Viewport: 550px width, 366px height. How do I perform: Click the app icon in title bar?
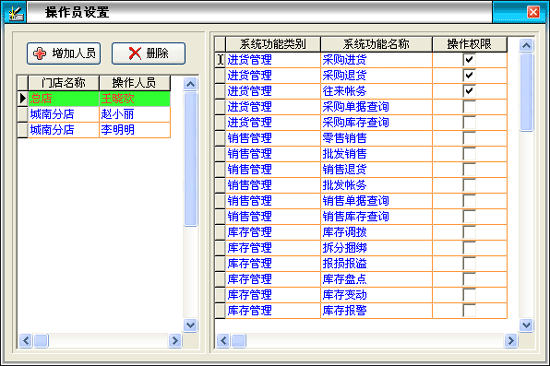(15, 13)
